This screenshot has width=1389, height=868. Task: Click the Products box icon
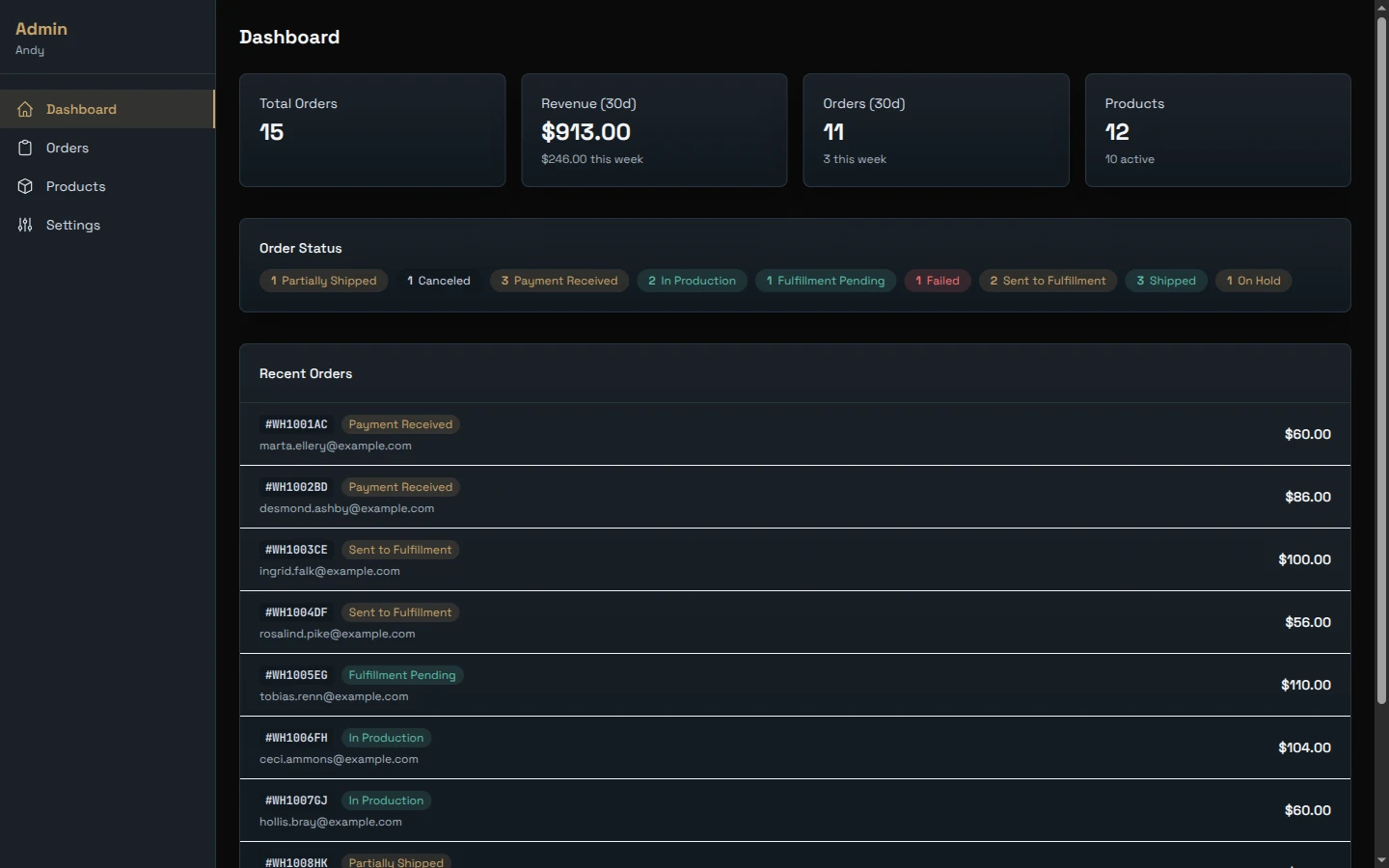25,186
